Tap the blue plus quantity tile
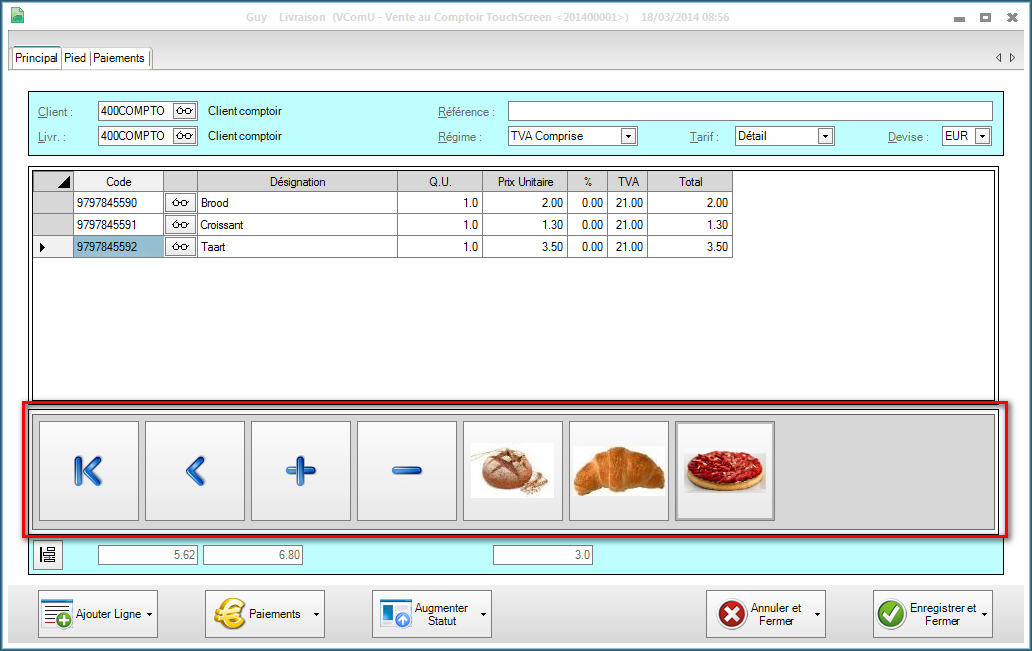This screenshot has height=651, width=1032. (301, 471)
